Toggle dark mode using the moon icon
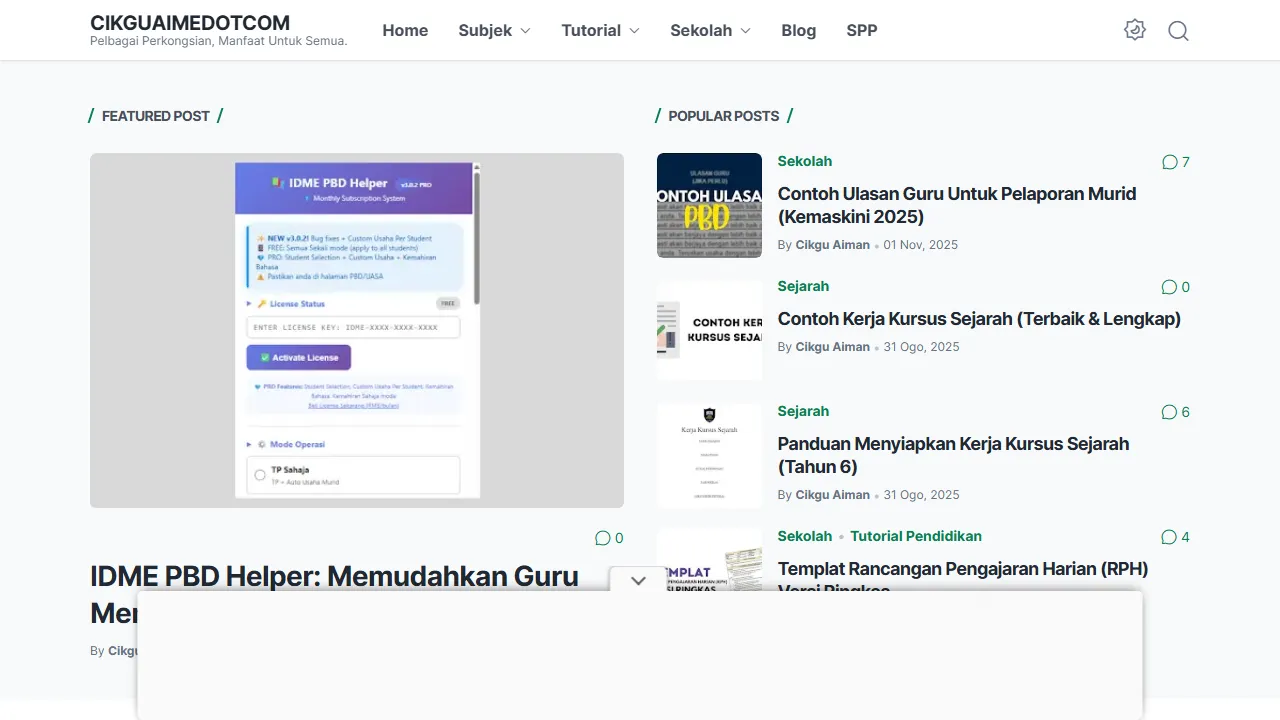The height and width of the screenshot is (720, 1280). [x=1135, y=30]
